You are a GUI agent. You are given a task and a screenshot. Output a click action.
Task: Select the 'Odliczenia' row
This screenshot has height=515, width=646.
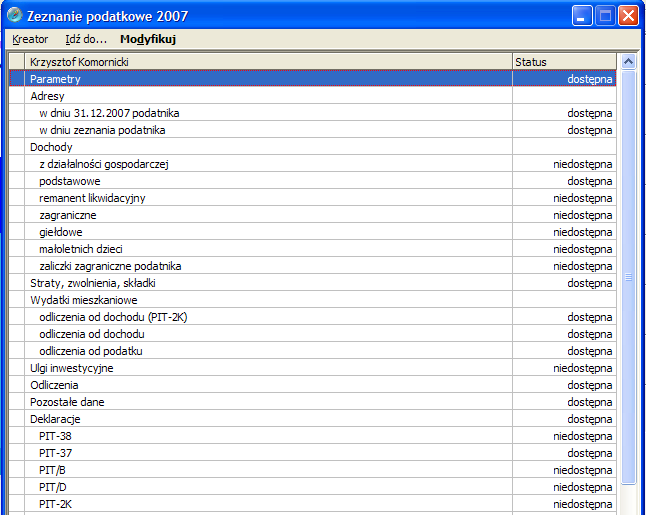coord(313,385)
